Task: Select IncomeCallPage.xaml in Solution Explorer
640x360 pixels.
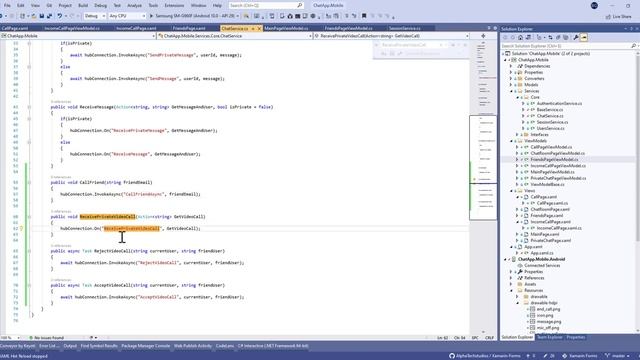Action: [551, 222]
